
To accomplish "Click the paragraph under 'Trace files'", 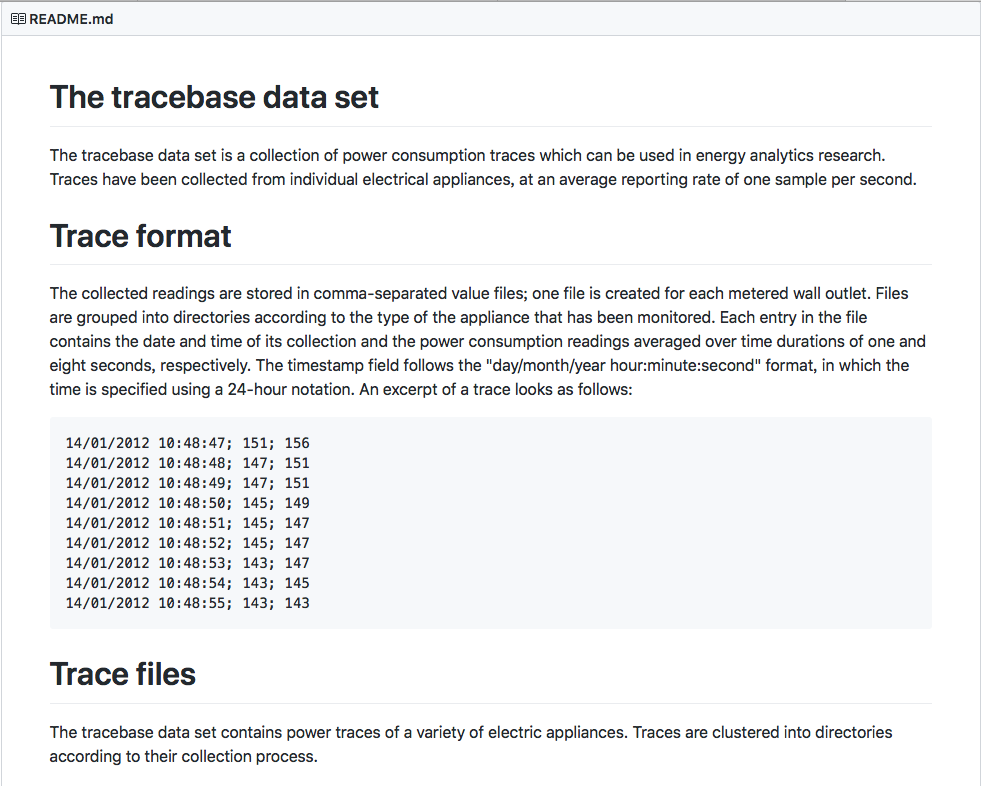I will [x=470, y=744].
